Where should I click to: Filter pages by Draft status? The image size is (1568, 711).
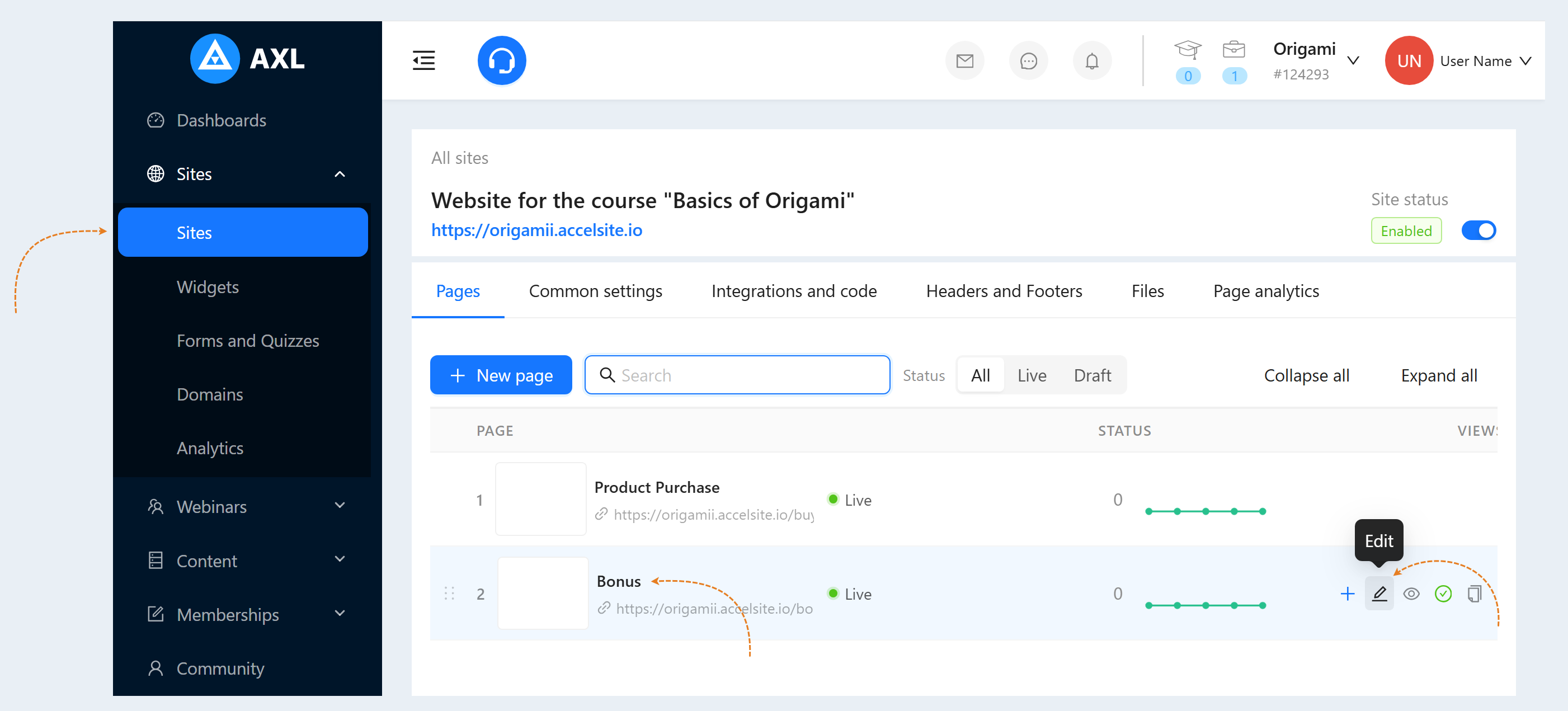(1092, 375)
